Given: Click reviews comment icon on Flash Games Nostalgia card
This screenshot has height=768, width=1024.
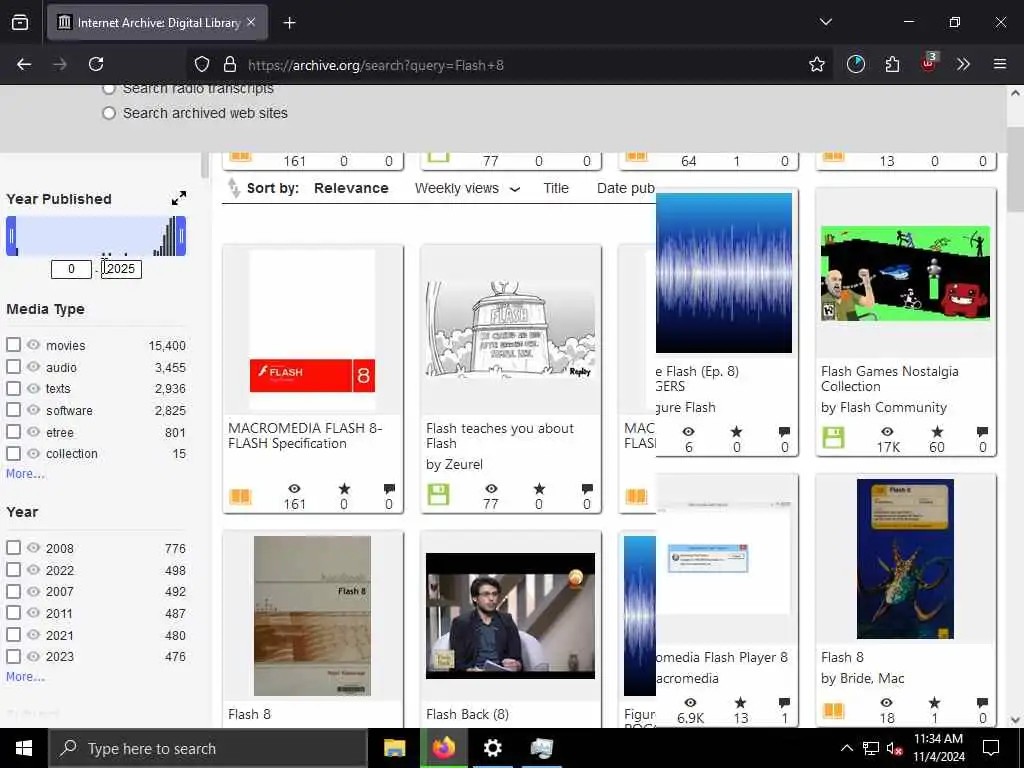Looking at the screenshot, I should coord(982,432).
